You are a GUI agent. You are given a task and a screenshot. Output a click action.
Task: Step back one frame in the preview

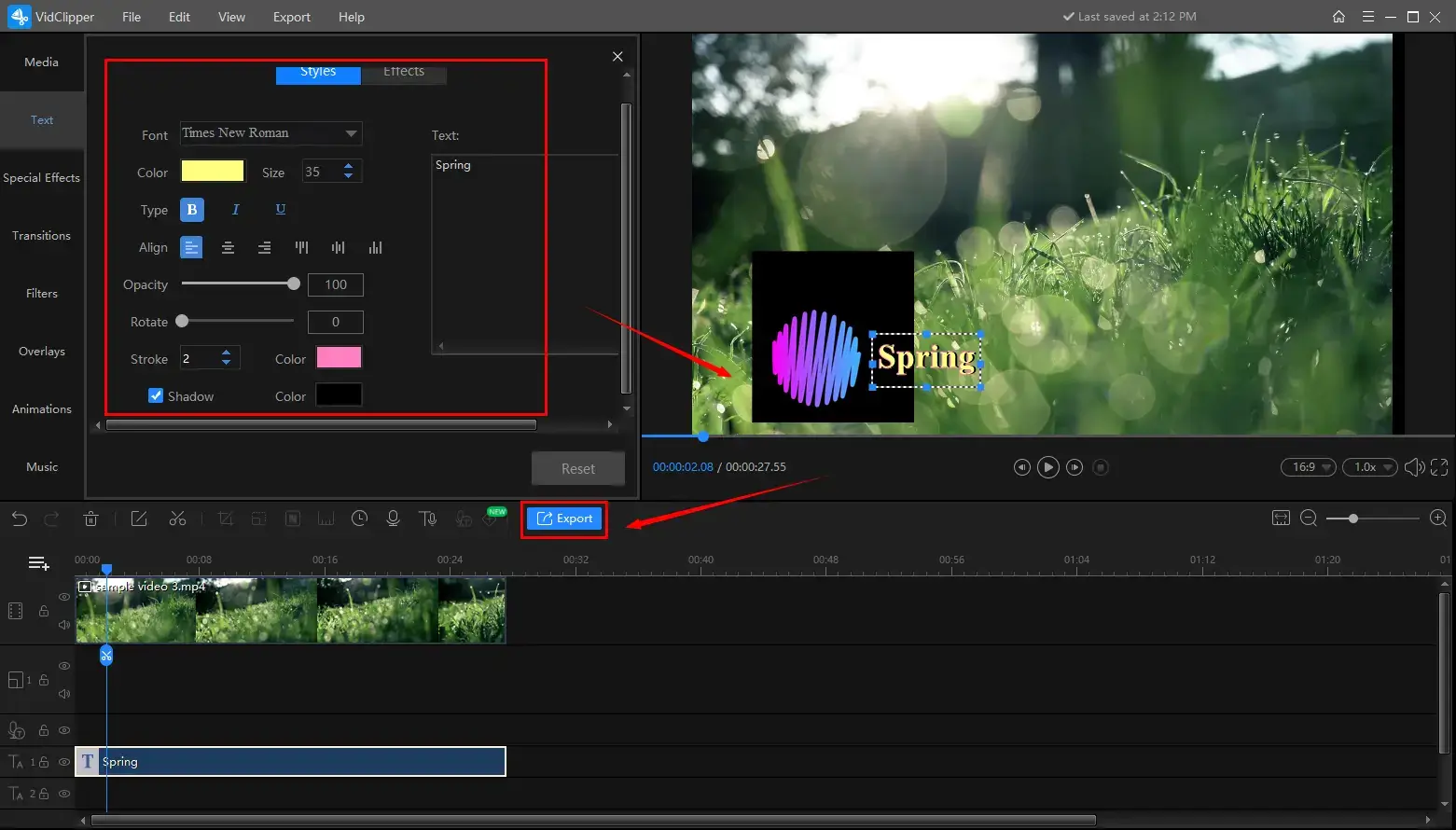1021,467
